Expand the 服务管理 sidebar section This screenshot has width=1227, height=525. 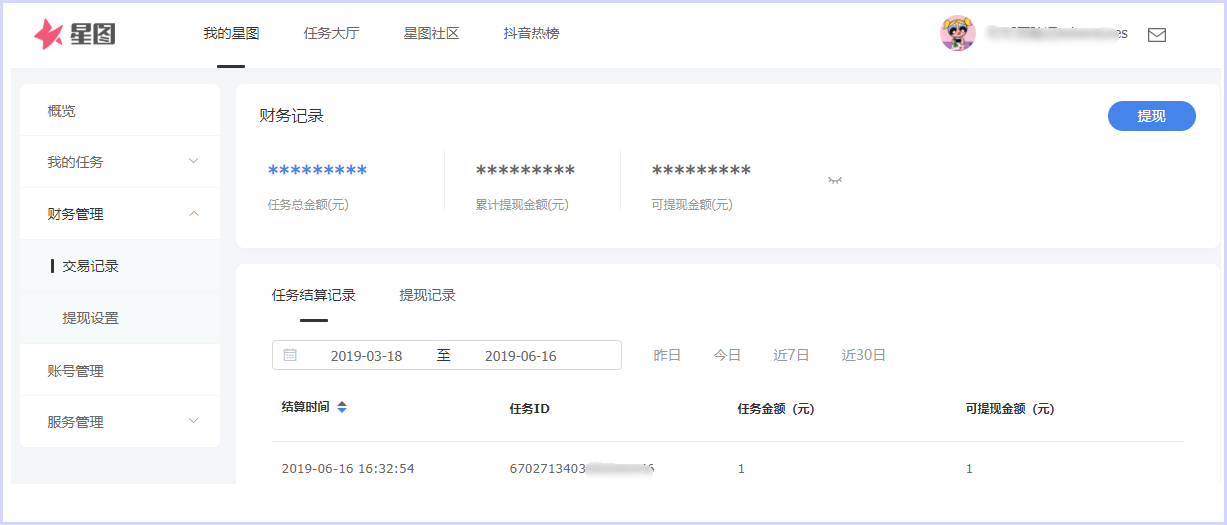pyautogui.click(x=193, y=422)
